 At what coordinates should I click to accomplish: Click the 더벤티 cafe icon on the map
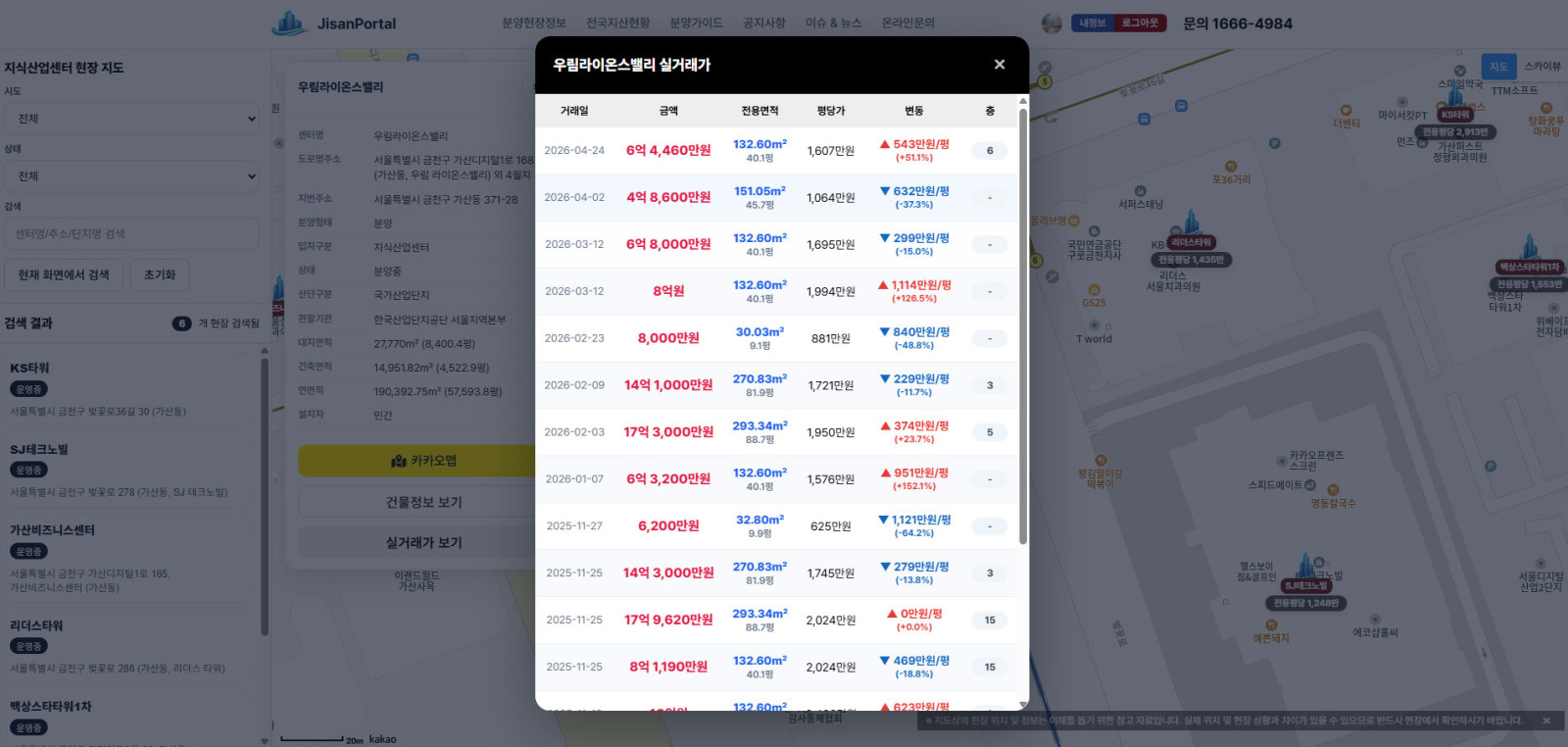click(x=1347, y=110)
